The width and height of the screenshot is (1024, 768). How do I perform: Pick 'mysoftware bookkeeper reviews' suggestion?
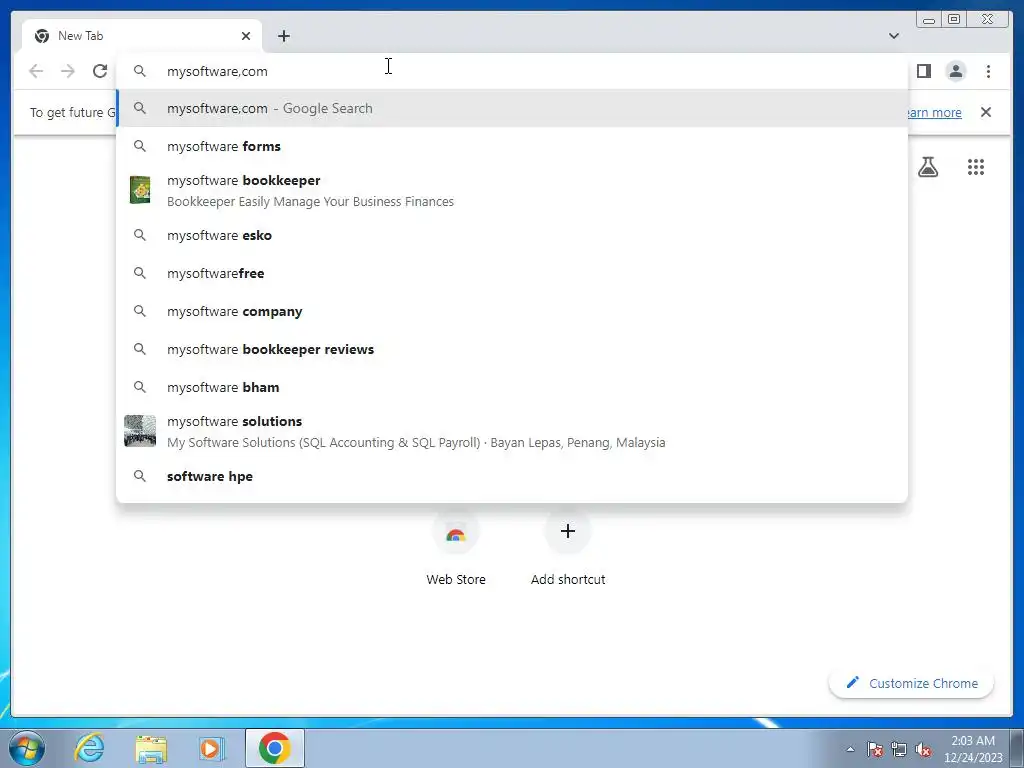click(512, 349)
